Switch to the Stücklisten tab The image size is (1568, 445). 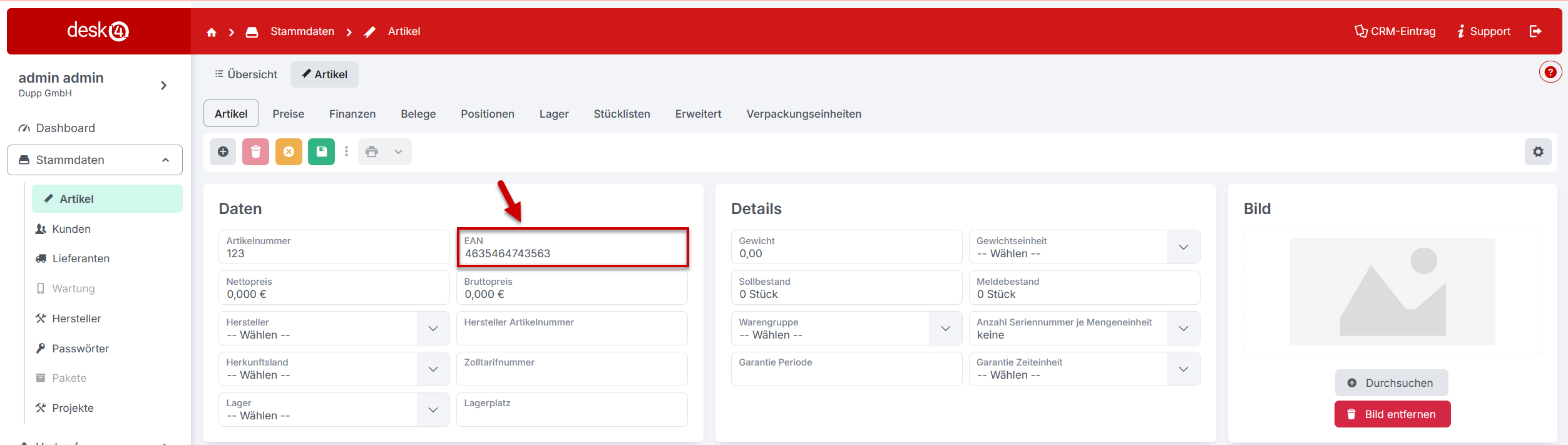tap(622, 114)
